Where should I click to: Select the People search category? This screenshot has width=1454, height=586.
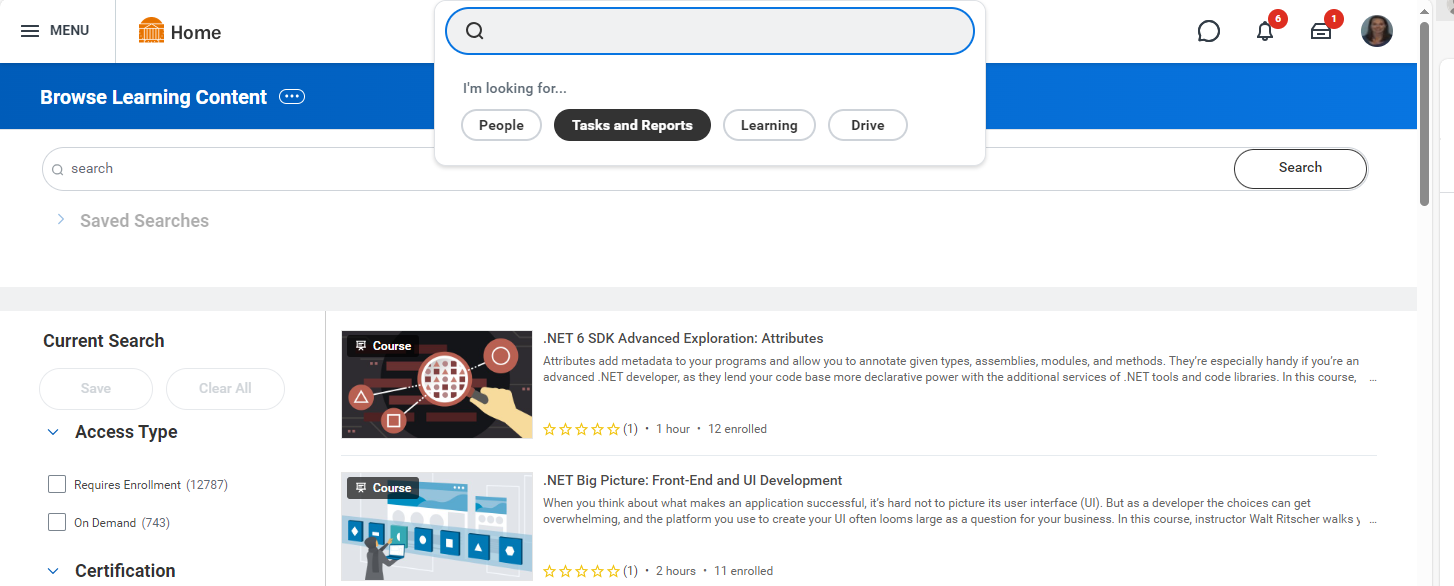click(501, 125)
